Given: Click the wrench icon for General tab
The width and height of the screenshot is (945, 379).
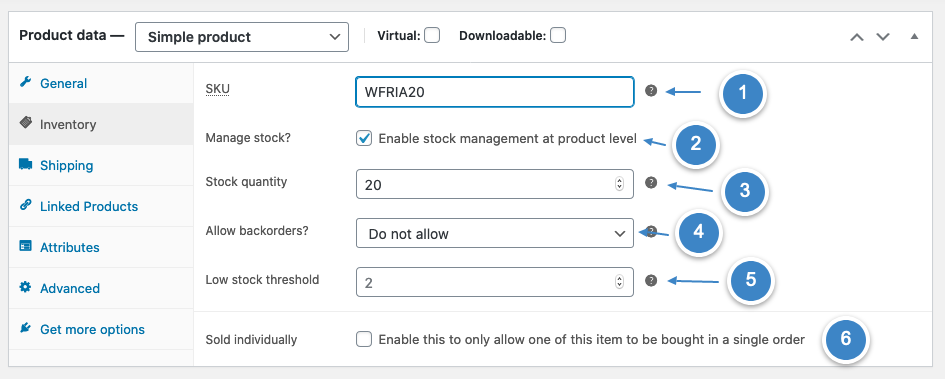Looking at the screenshot, I should point(25,82).
